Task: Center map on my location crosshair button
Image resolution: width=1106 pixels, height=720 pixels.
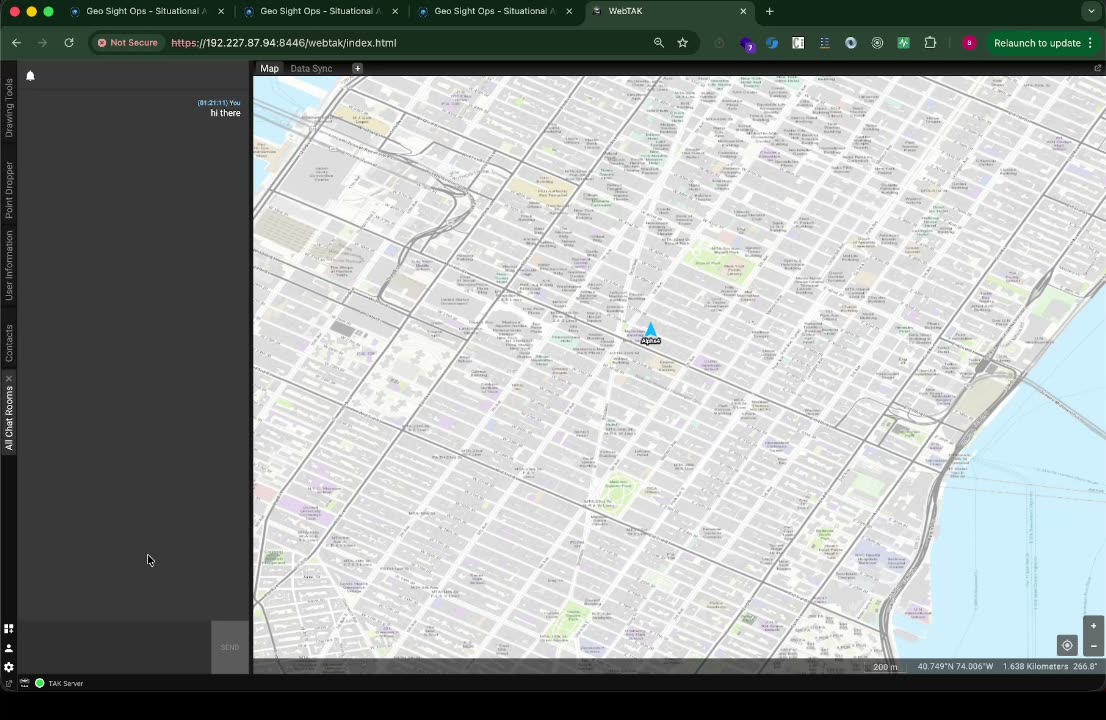Action: point(1067,645)
